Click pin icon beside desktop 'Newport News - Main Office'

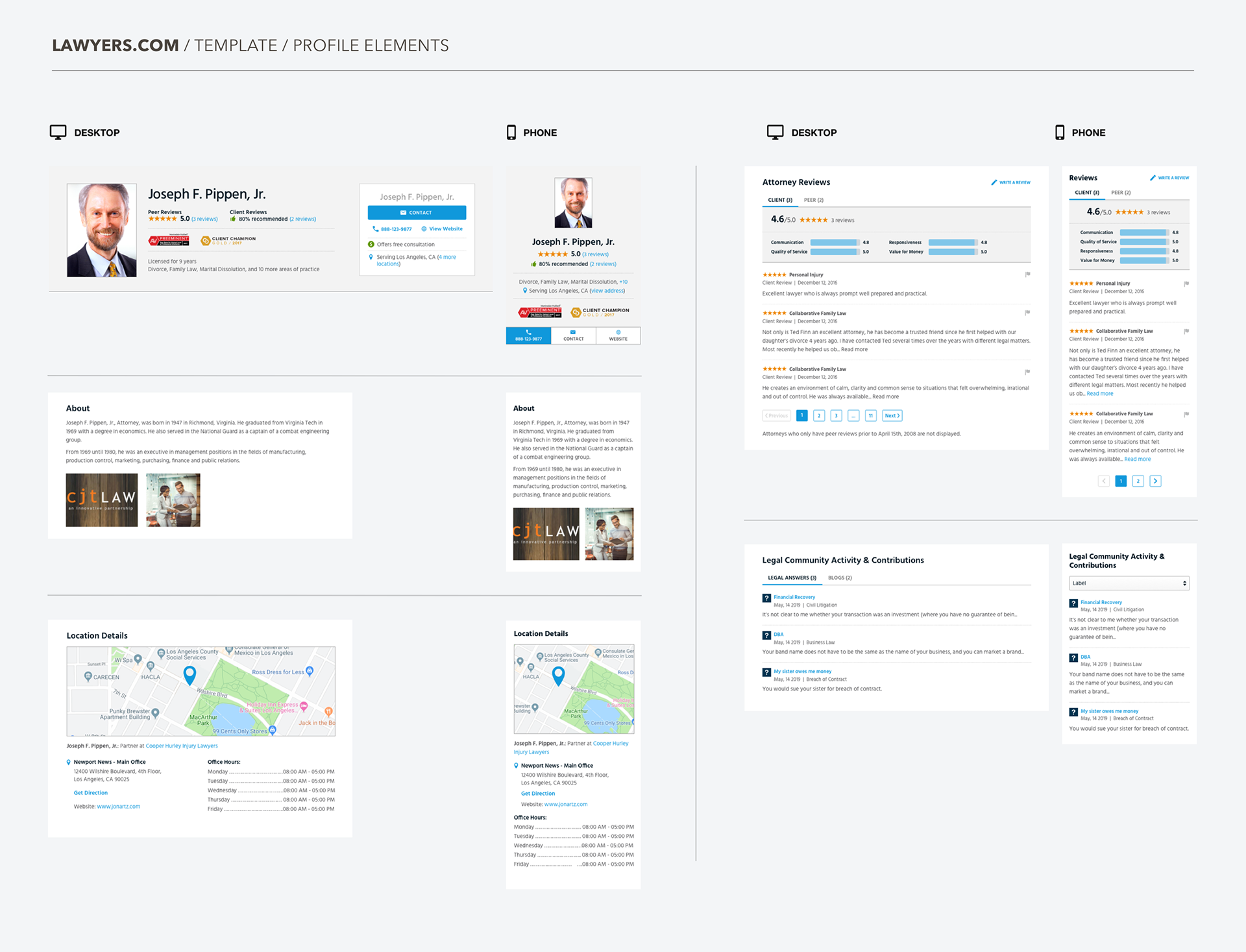pyautogui.click(x=69, y=763)
